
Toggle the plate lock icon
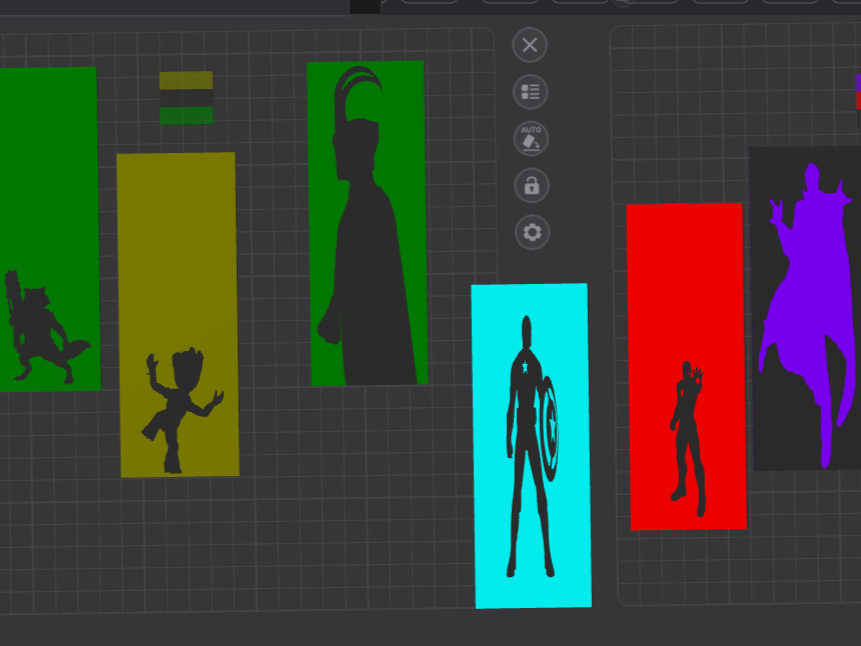click(531, 186)
